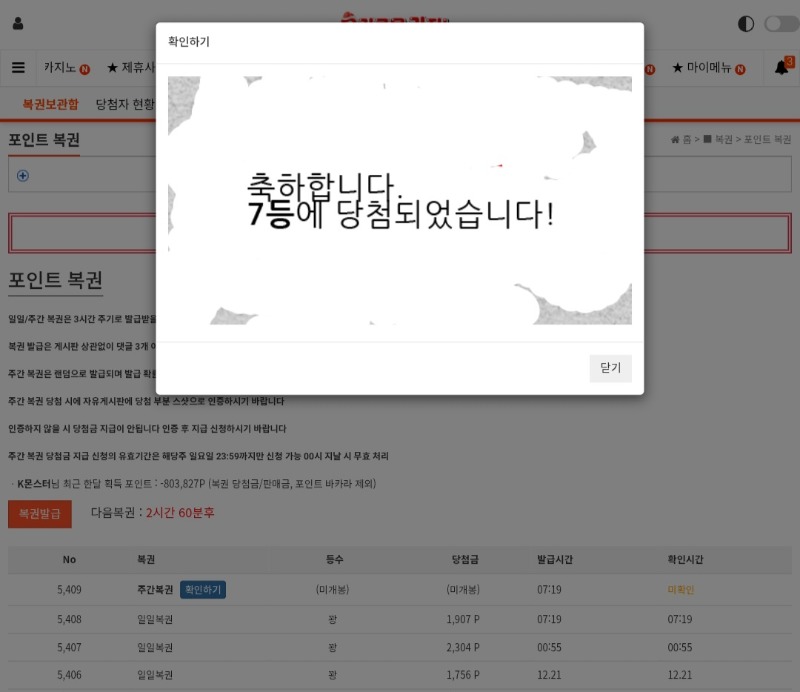800x692 pixels.
Task: Select the row for ticket 5,408
Action: (x=400, y=619)
